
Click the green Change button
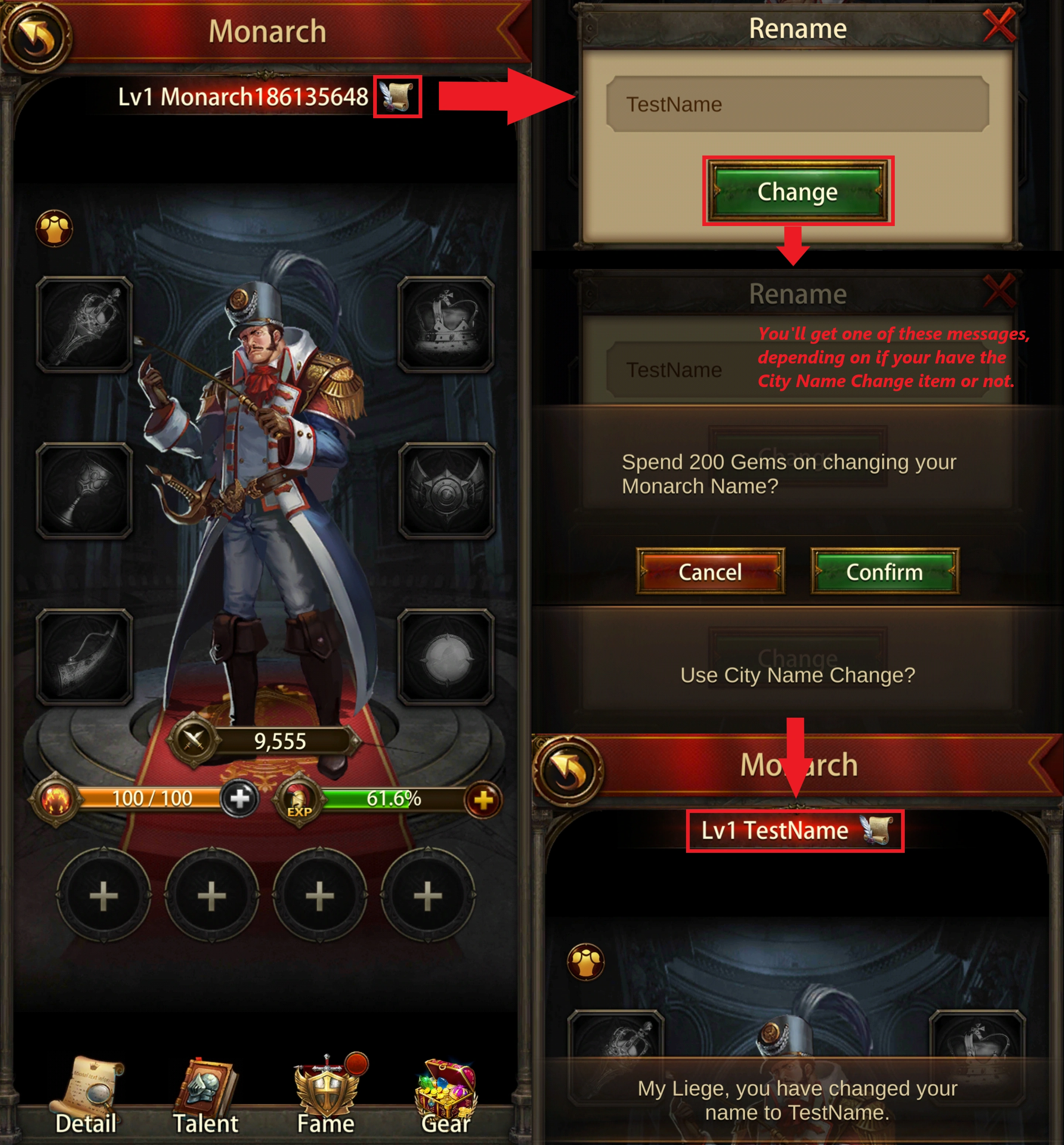coord(798,191)
